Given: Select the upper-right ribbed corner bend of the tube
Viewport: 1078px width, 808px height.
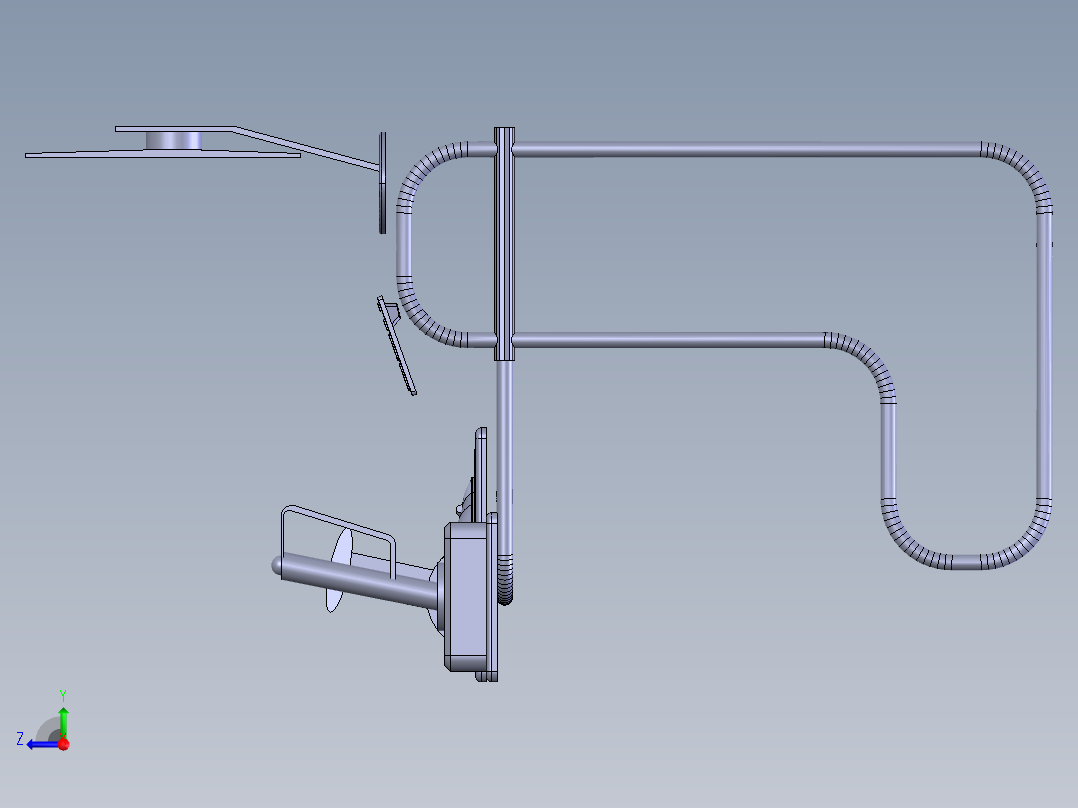Looking at the screenshot, I should pos(1021,172).
